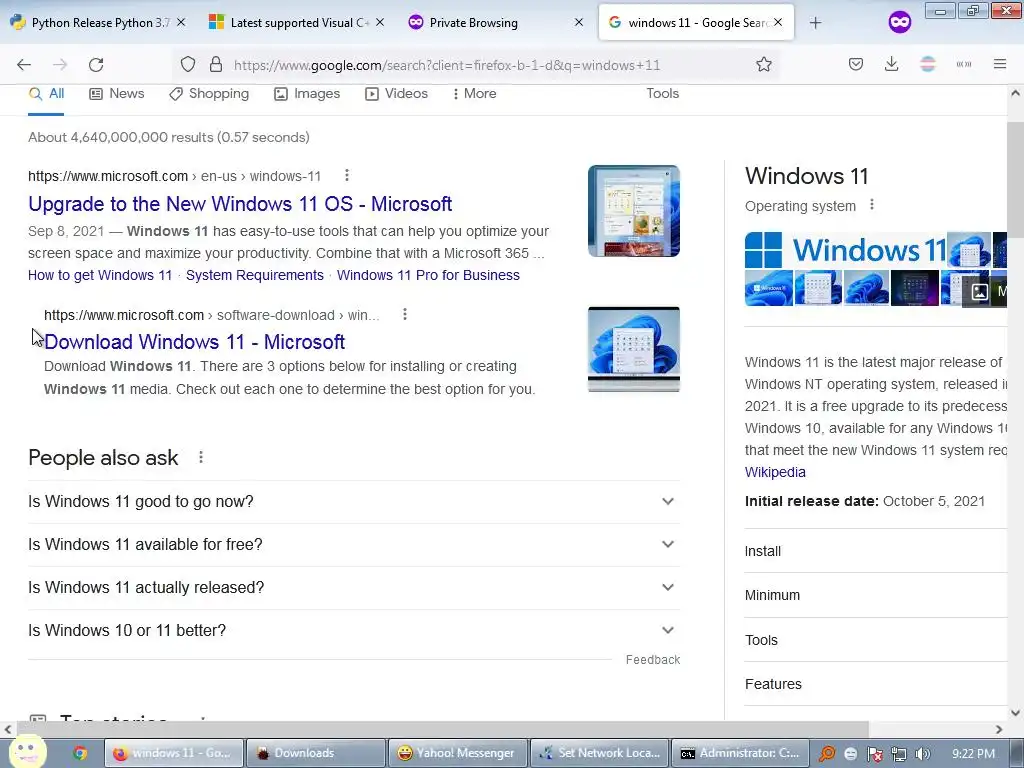This screenshot has height=768, width=1024.
Task: Click the vertical scrollbar down arrow
Action: tap(1015, 713)
